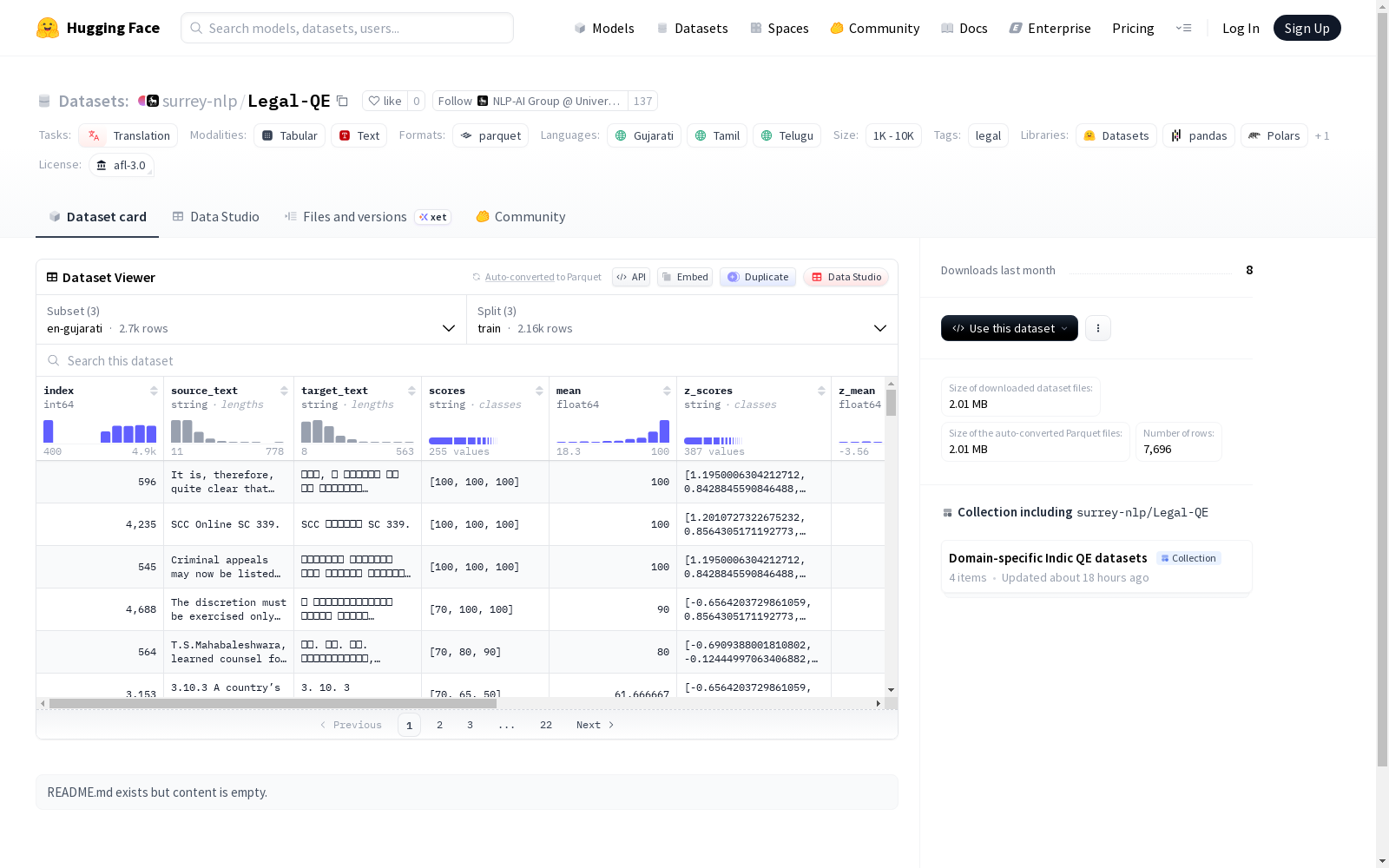1389x868 pixels.
Task: Open Datasets in the top navigation
Action: [692, 28]
